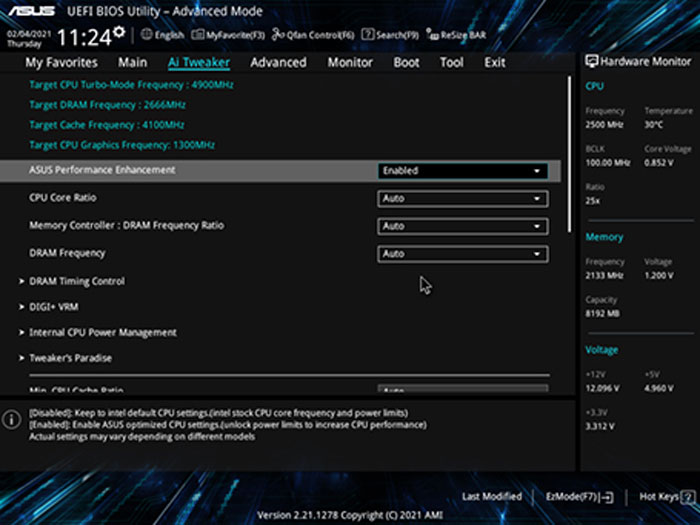700x525 pixels.
Task: Open DRAM Frequency dropdown
Action: click(x=463, y=254)
